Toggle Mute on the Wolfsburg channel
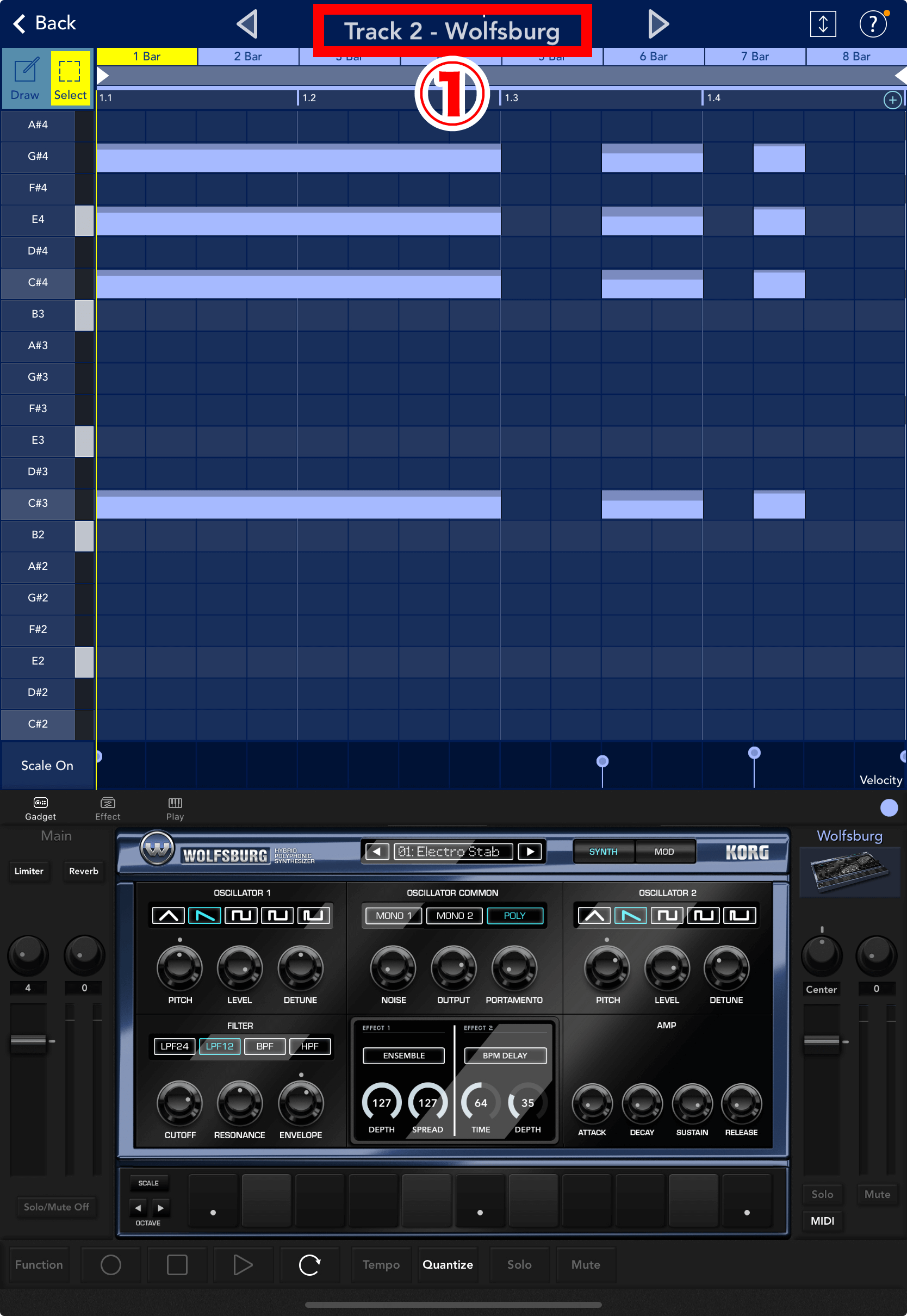 coord(877,1194)
